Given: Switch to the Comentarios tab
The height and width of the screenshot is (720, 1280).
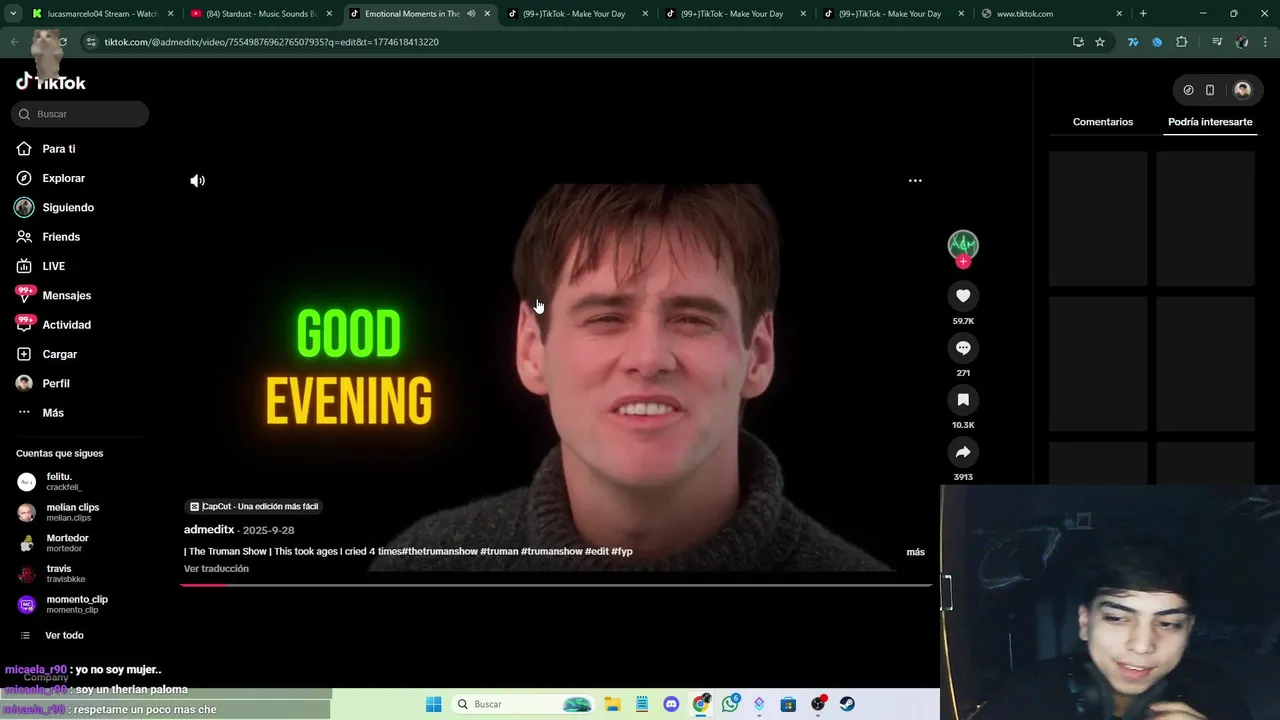Looking at the screenshot, I should (1103, 122).
